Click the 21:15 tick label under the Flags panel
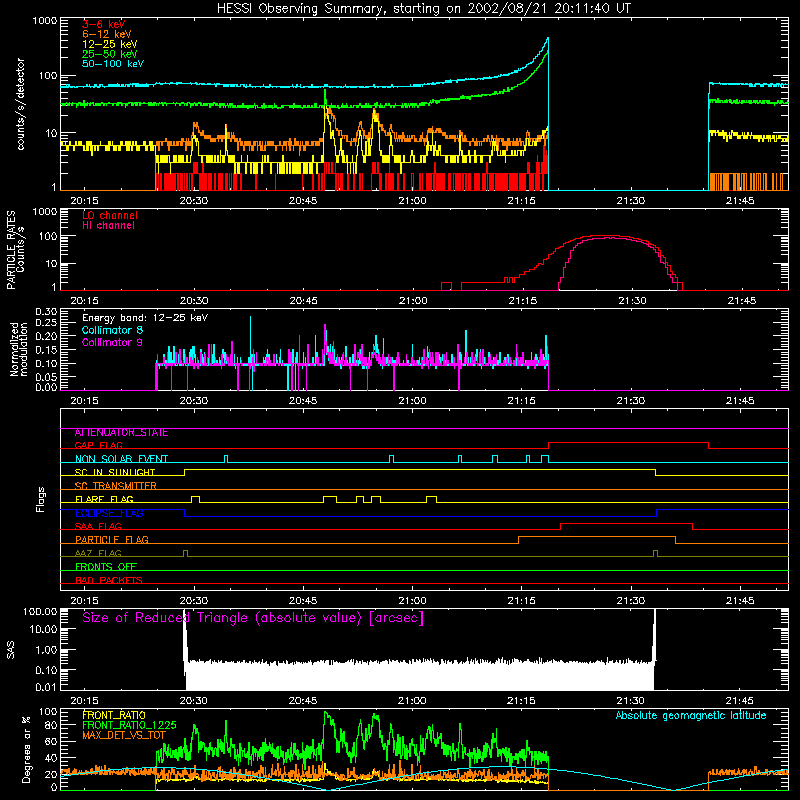This screenshot has height=800, width=800. [x=521, y=601]
